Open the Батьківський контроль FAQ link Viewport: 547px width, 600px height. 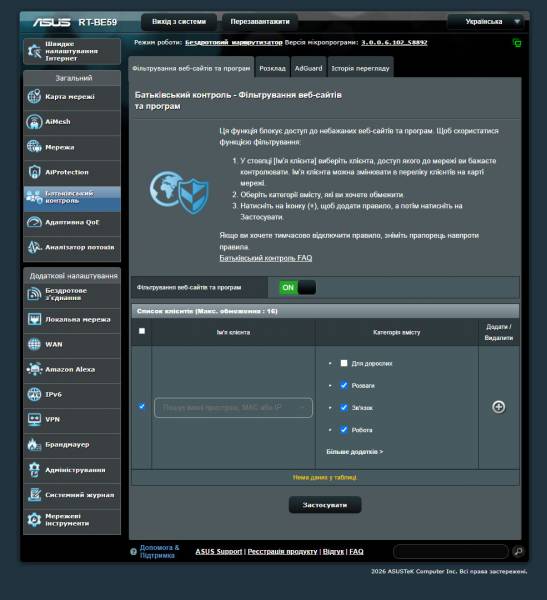pos(266,258)
